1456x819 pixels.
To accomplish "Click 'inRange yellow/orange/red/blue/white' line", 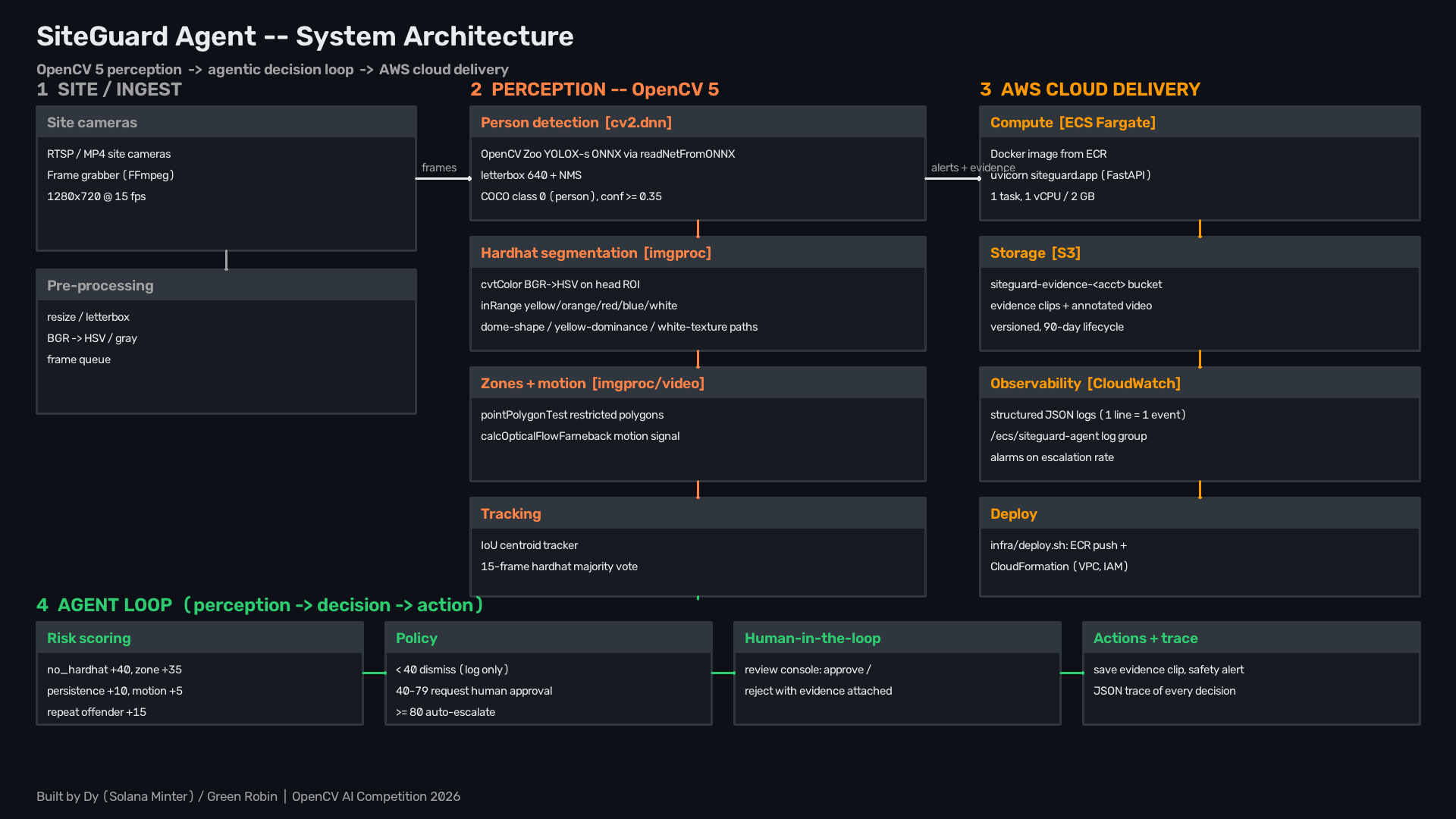I will tap(579, 306).
